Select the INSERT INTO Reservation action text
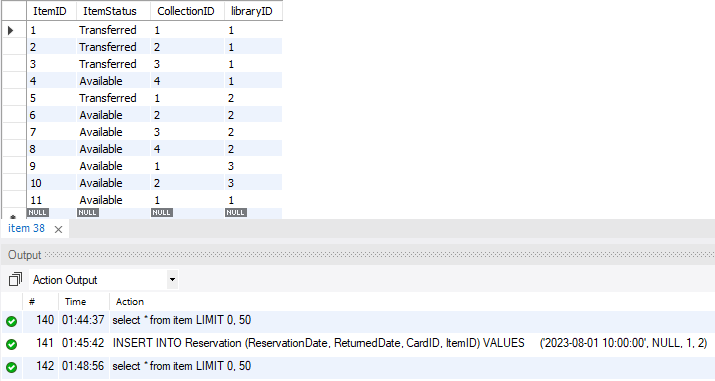 coord(409,343)
